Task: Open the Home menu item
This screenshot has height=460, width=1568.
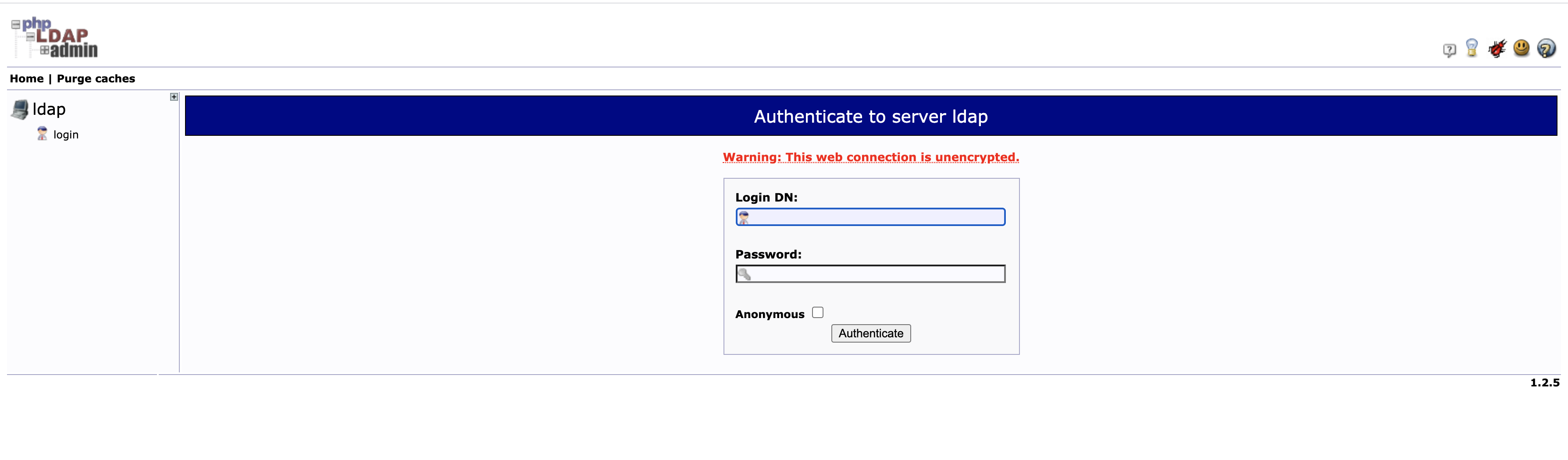Action: pos(26,78)
